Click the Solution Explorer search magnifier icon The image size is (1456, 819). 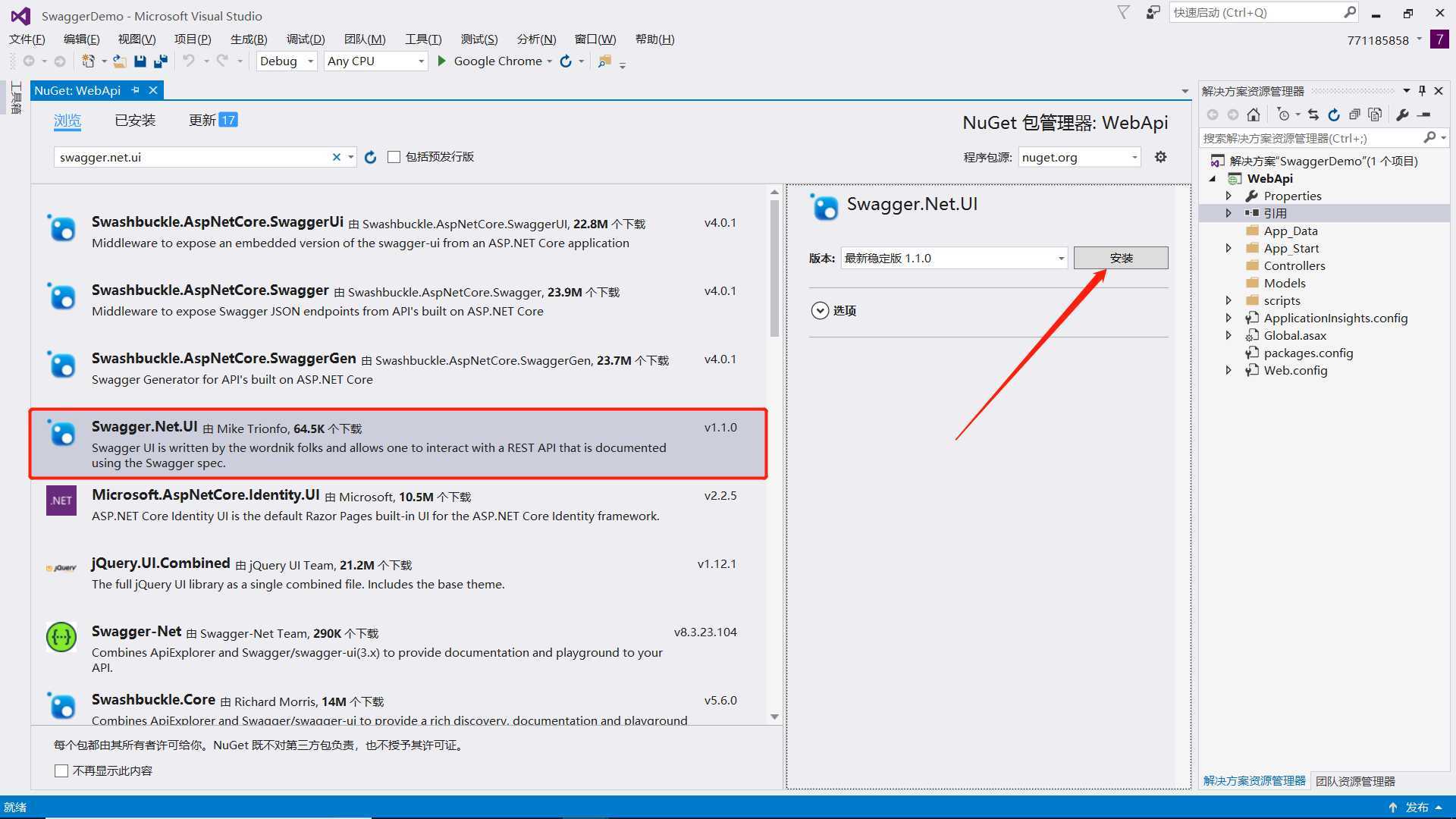1429,137
